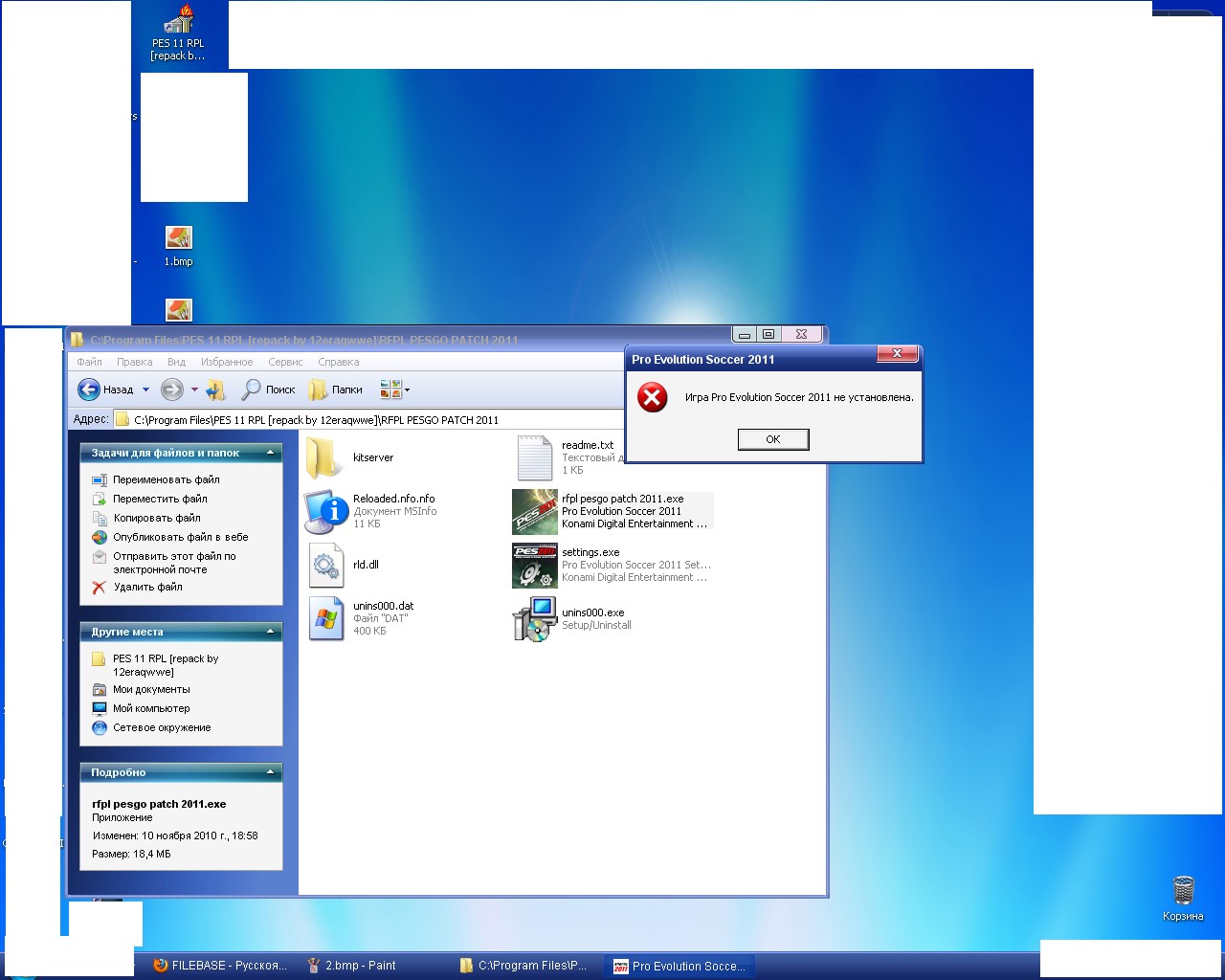
Task: Open the Поиск search pane
Action: [269, 390]
